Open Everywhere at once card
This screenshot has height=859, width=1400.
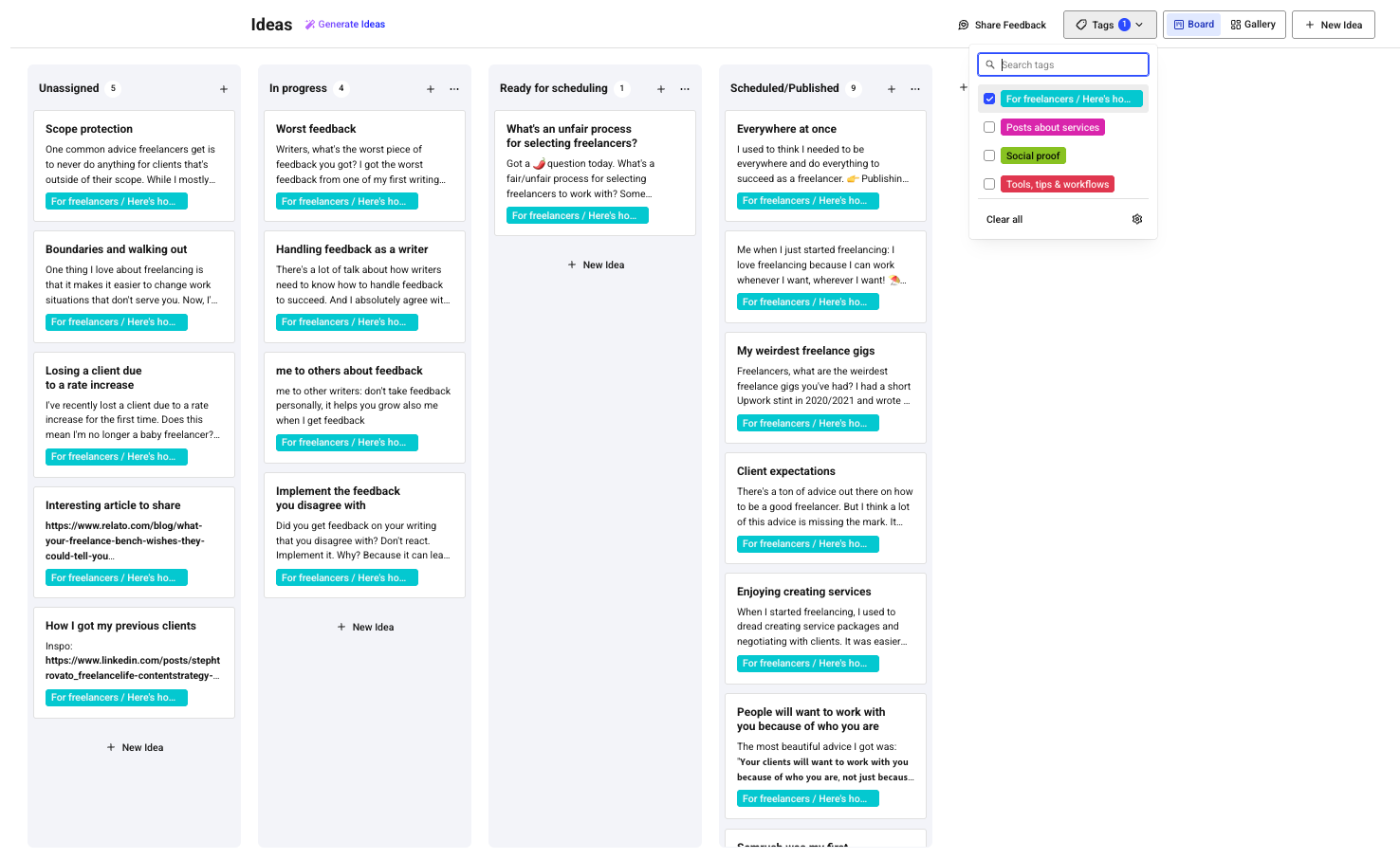pos(825,166)
